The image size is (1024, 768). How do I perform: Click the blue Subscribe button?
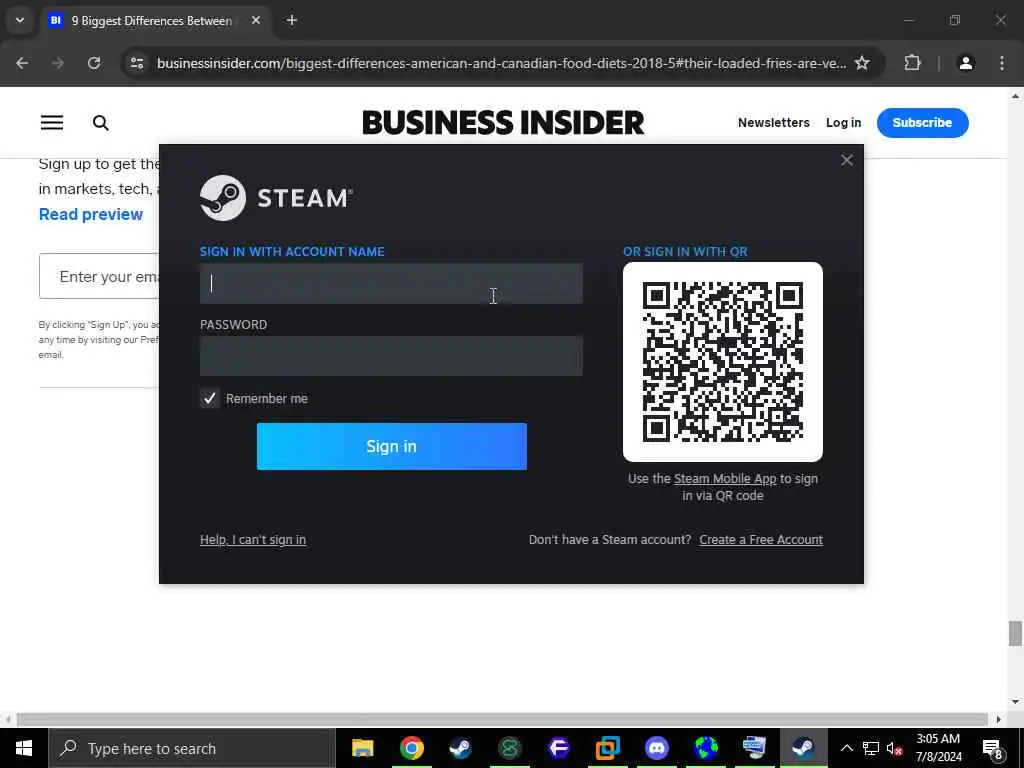pos(922,123)
